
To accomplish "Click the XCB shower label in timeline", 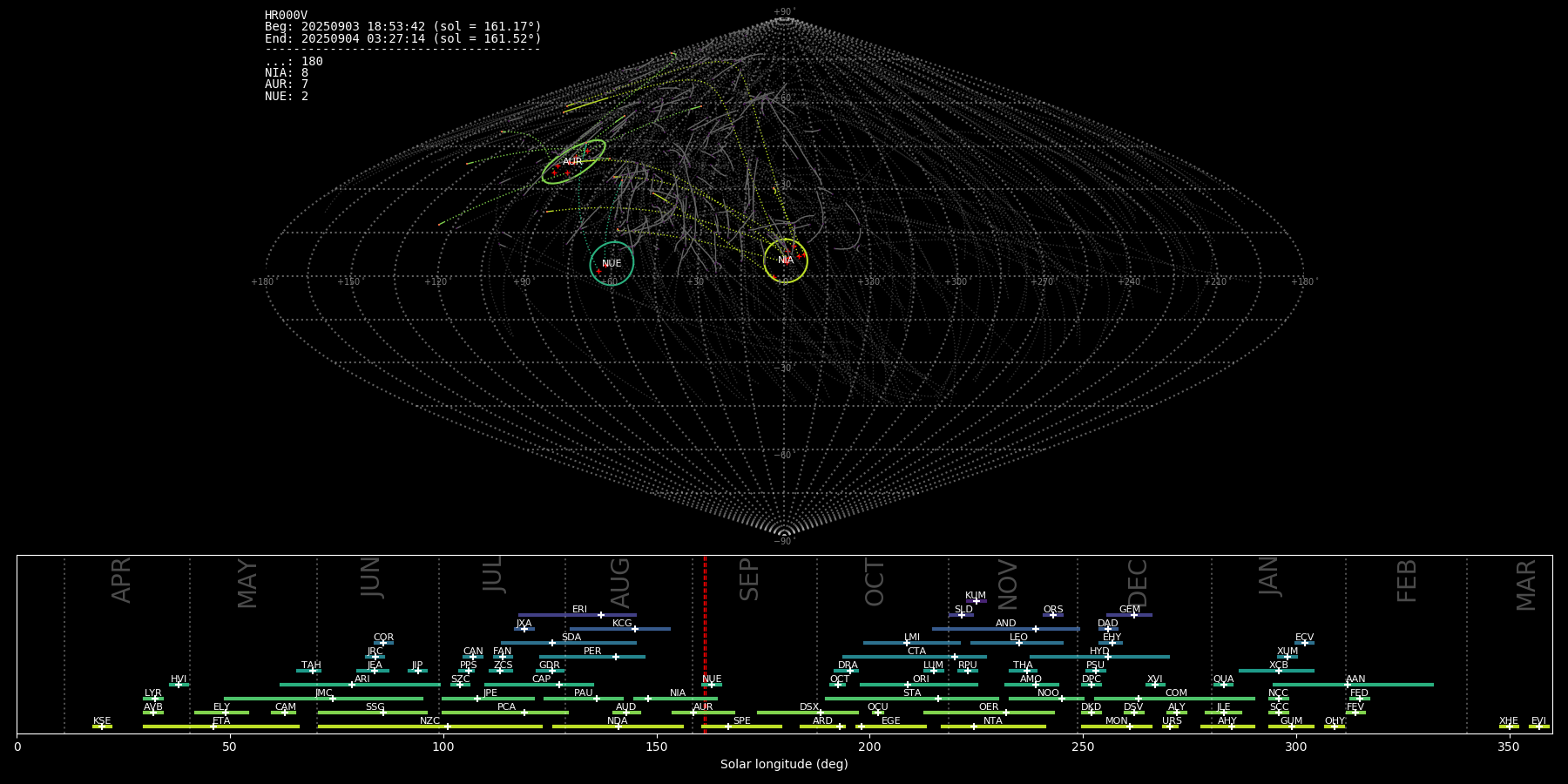I will point(1278,665).
